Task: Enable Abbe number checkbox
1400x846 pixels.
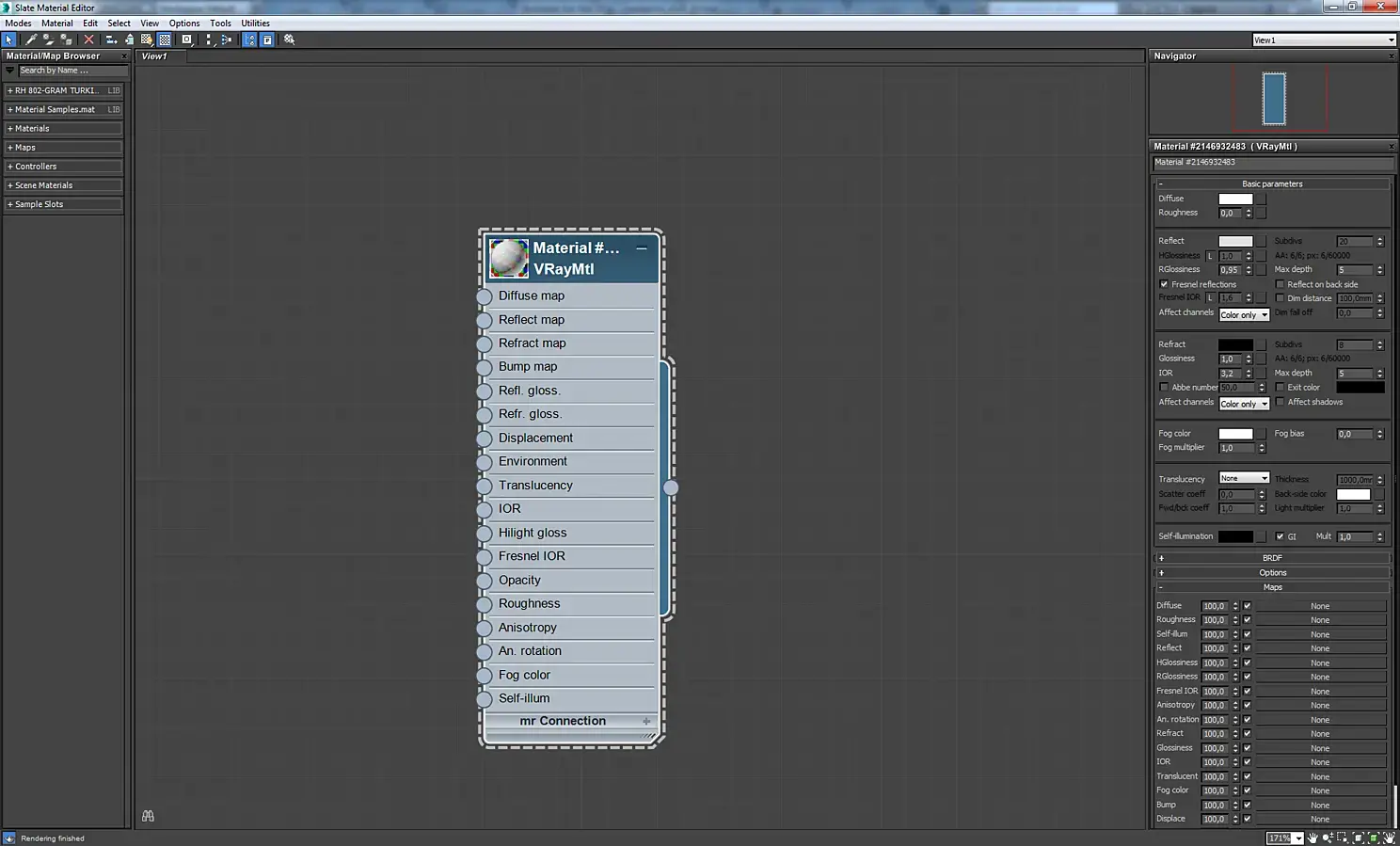Action: (1164, 388)
